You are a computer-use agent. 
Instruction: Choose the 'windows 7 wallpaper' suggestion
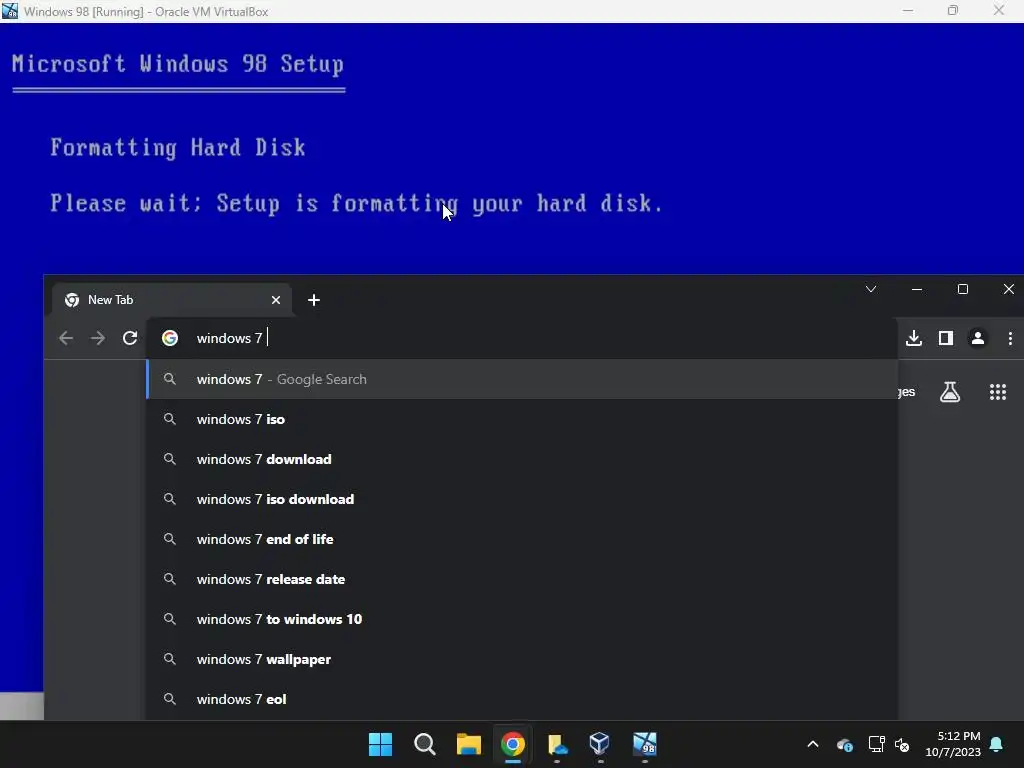click(x=522, y=659)
